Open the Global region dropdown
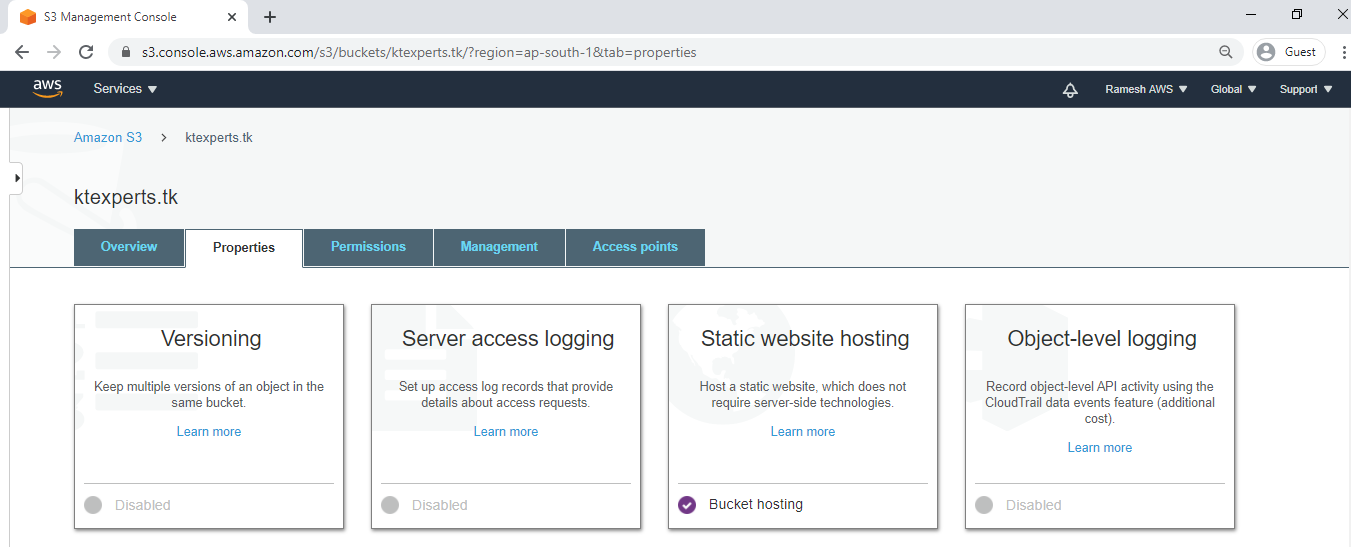Viewport: 1351px width, 547px height. (1233, 89)
